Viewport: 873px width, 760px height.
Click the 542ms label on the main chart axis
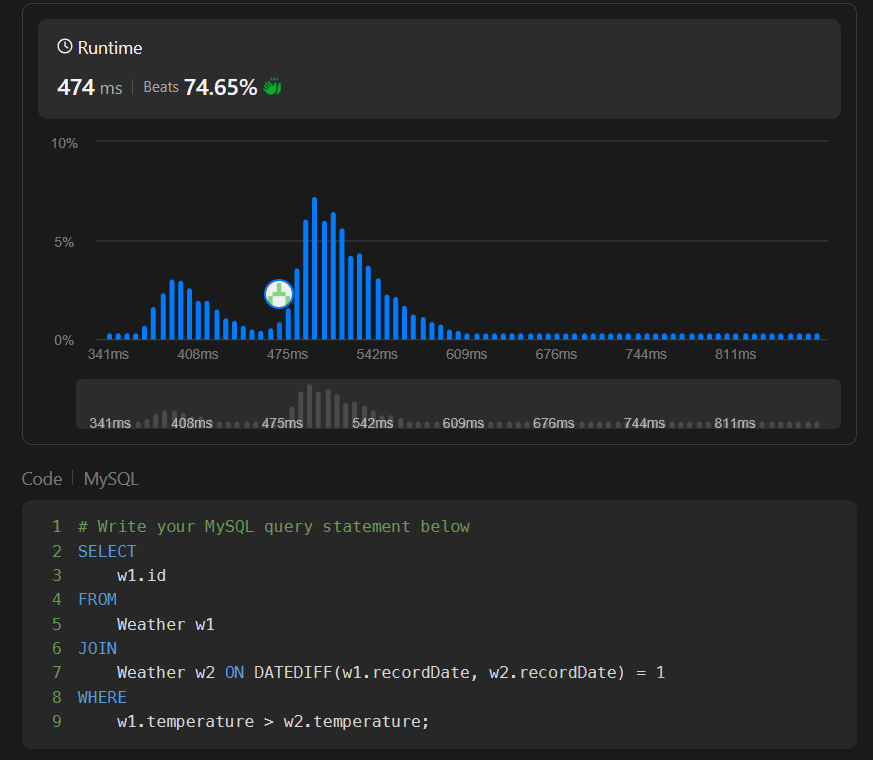point(377,354)
